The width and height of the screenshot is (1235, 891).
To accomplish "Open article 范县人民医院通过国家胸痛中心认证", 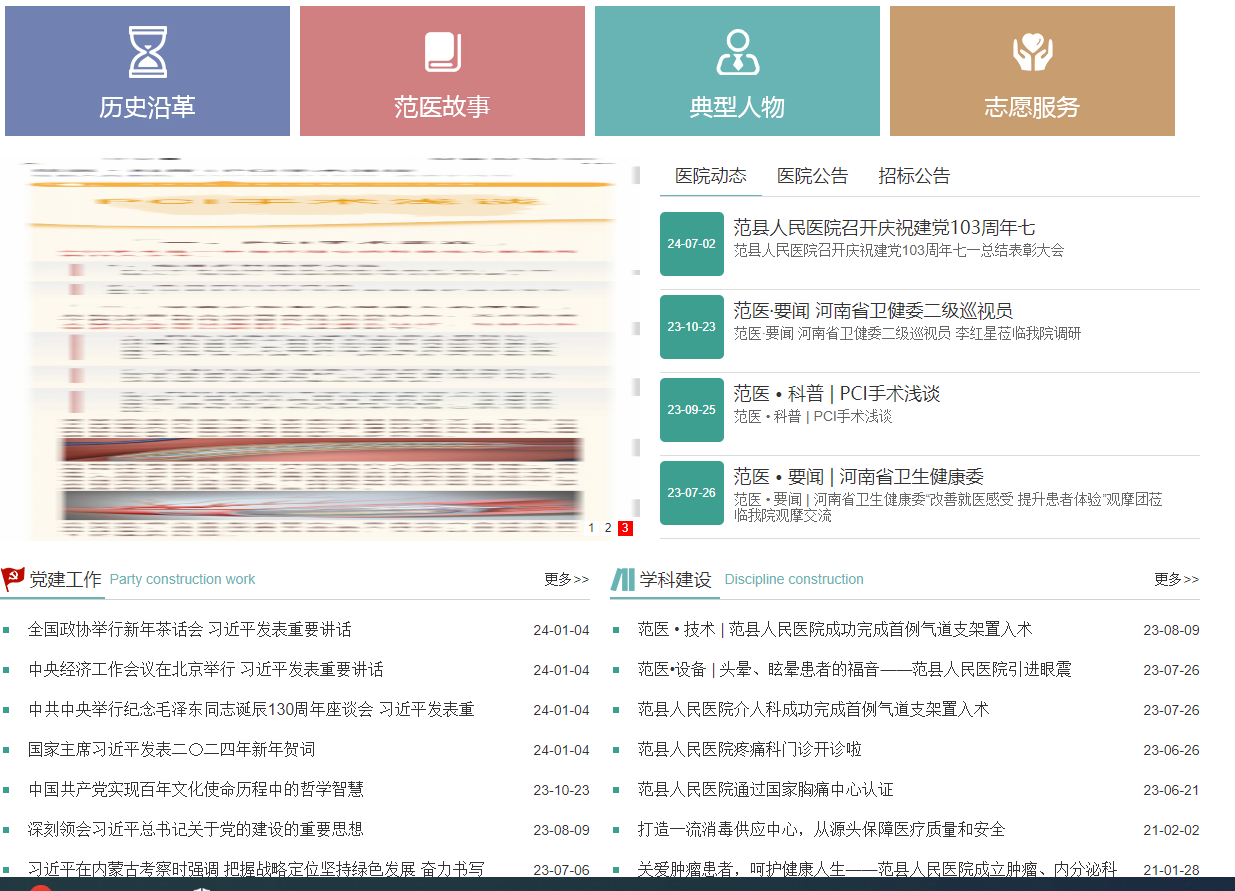I will click(766, 790).
